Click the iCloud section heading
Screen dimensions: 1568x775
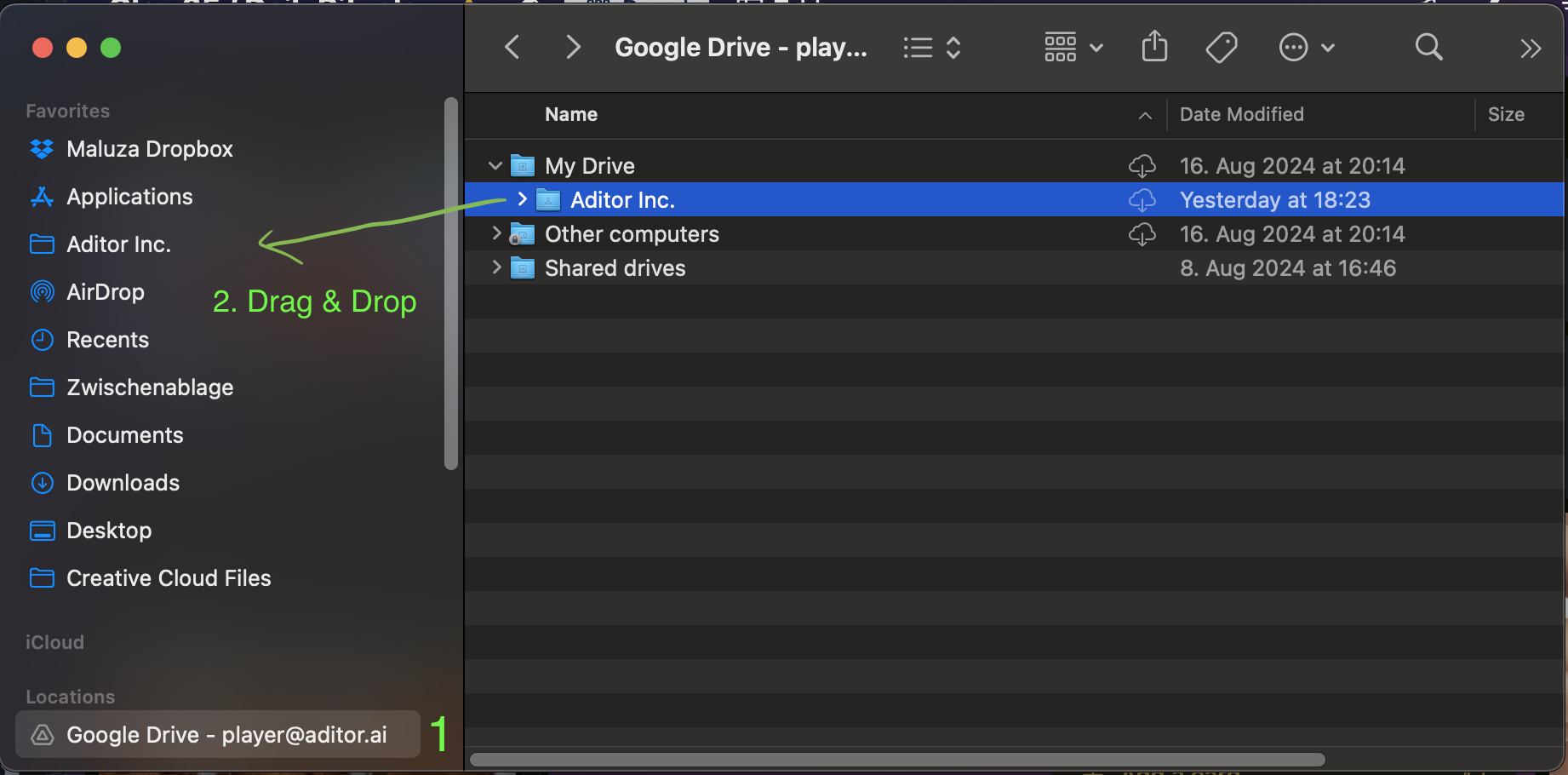pos(54,642)
